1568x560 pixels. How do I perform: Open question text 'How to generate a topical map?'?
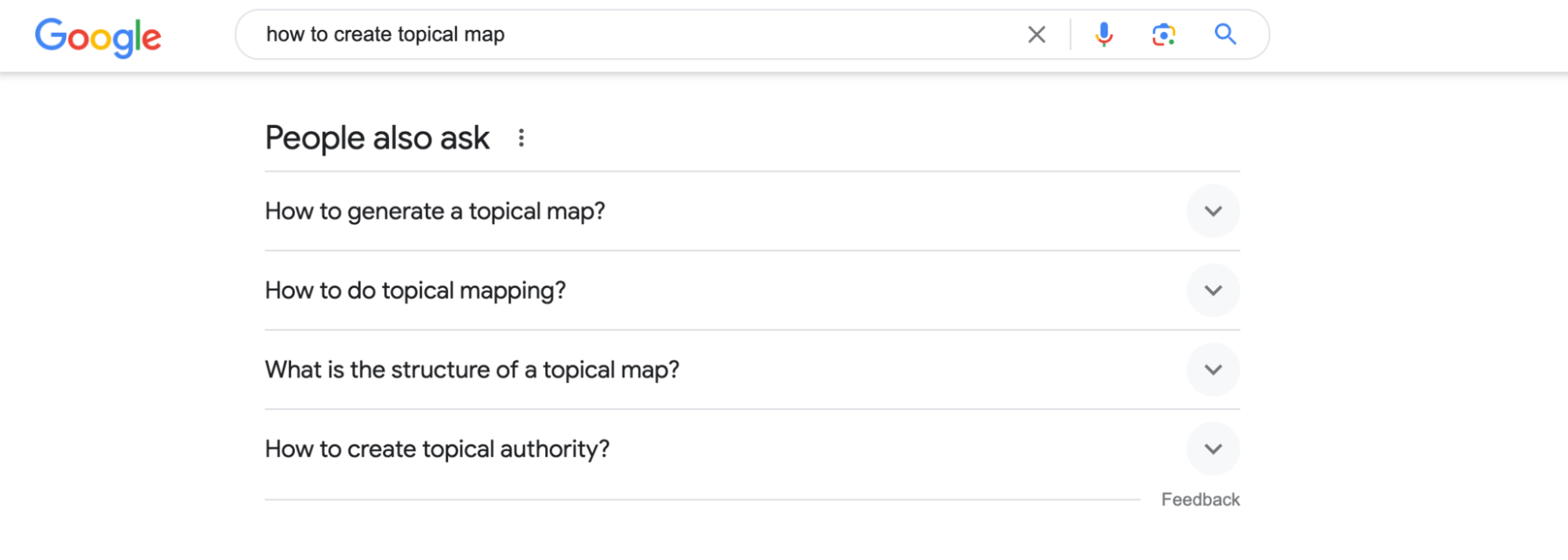435,212
